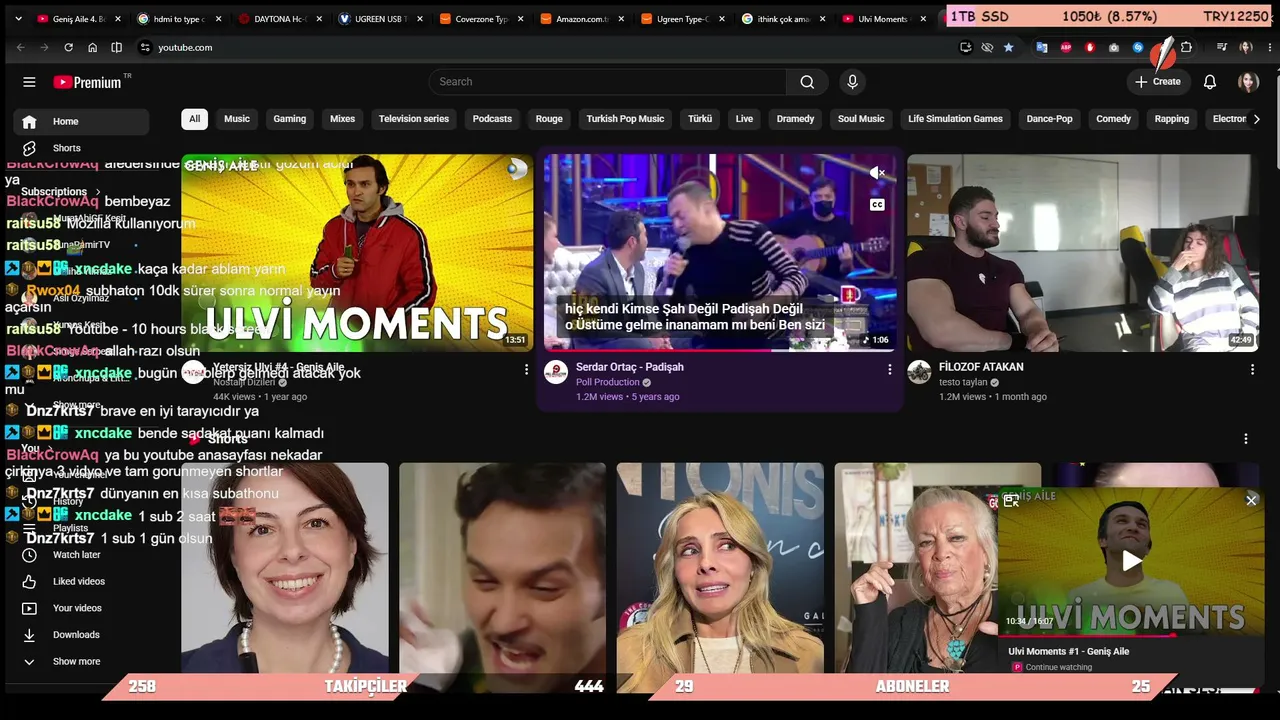This screenshot has height=720, width=1280.
Task: Filter the feed by Rapping
Action: tap(1172, 119)
